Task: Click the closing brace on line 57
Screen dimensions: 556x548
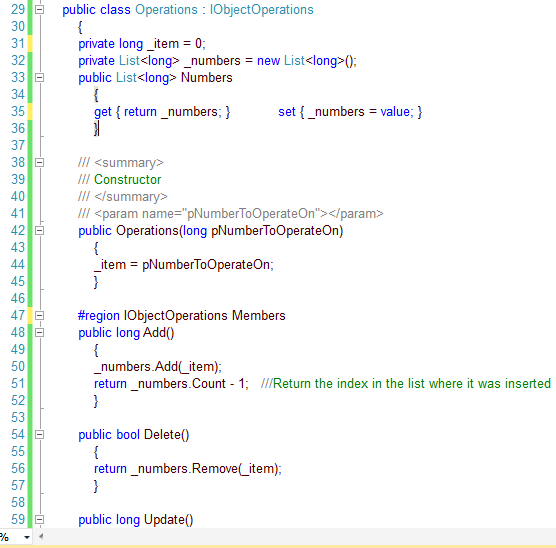Action: [x=96, y=486]
